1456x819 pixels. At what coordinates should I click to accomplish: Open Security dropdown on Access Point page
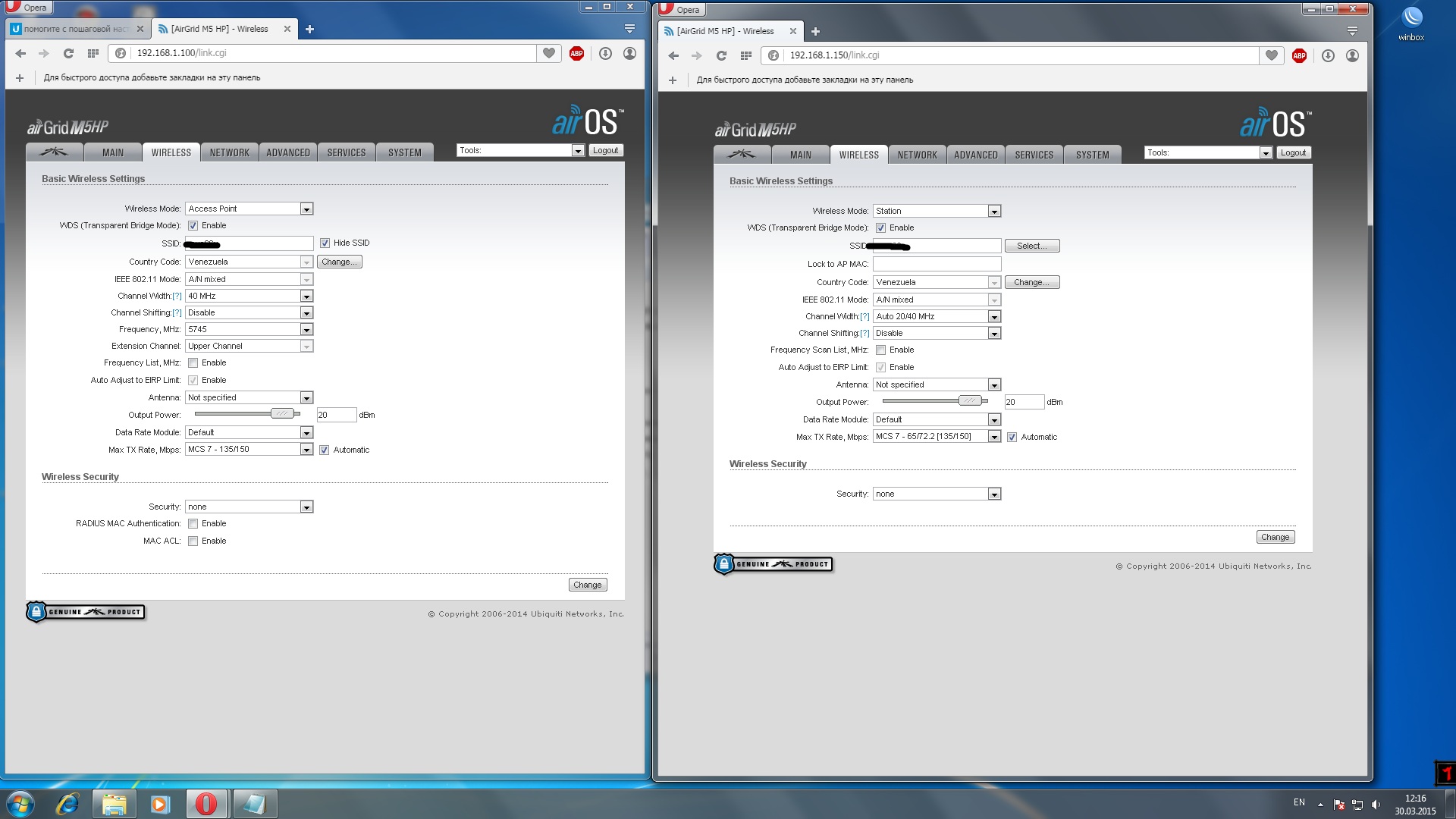(249, 507)
